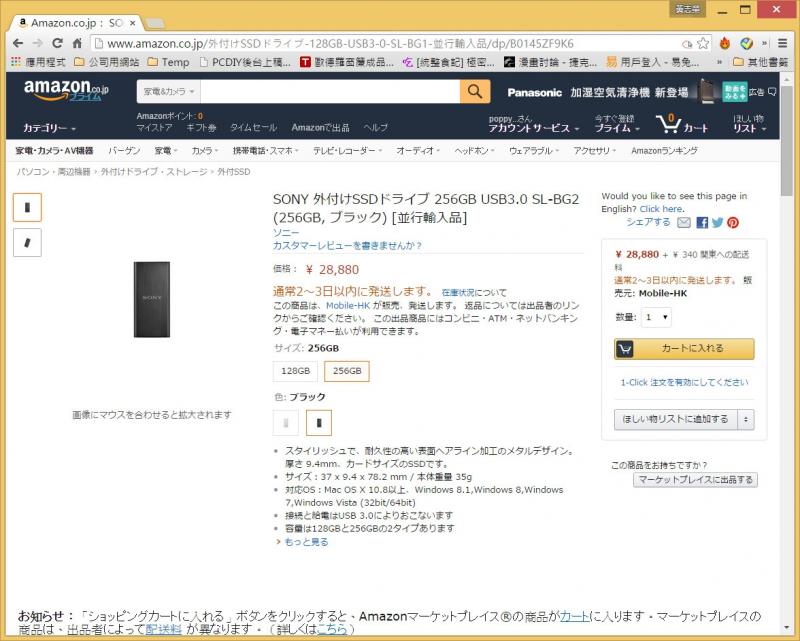The width and height of the screenshot is (800, 641).
Task: Open the quantity dropdown
Action: coord(657,317)
